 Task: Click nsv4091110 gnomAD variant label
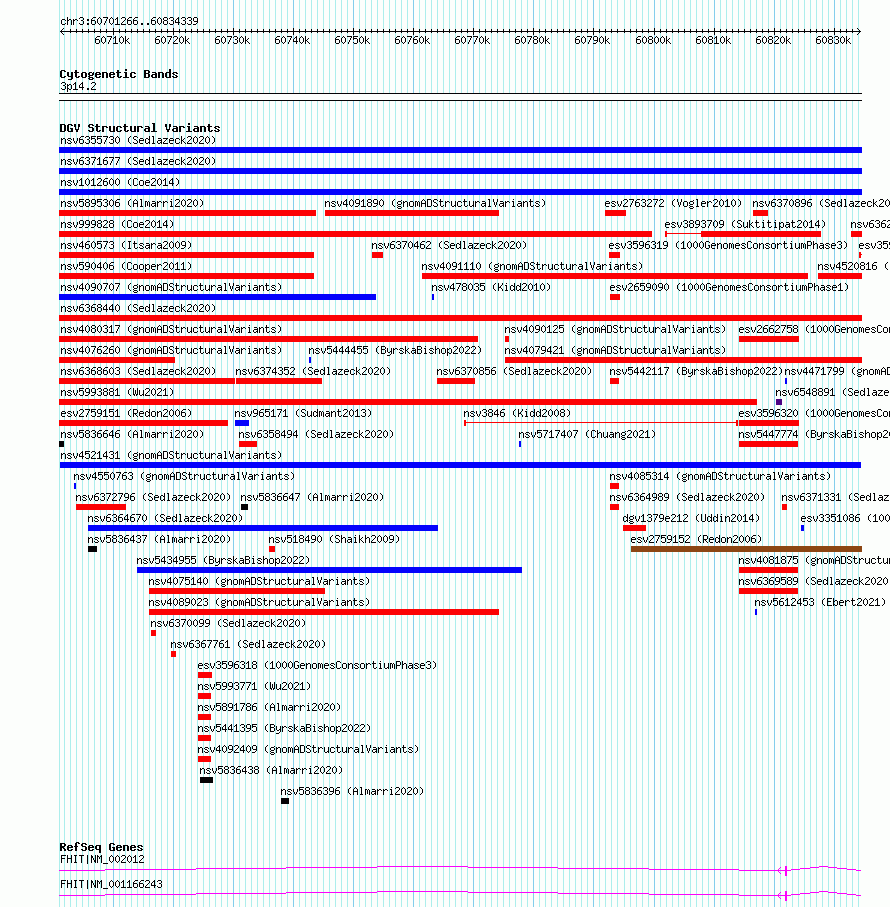click(x=532, y=266)
